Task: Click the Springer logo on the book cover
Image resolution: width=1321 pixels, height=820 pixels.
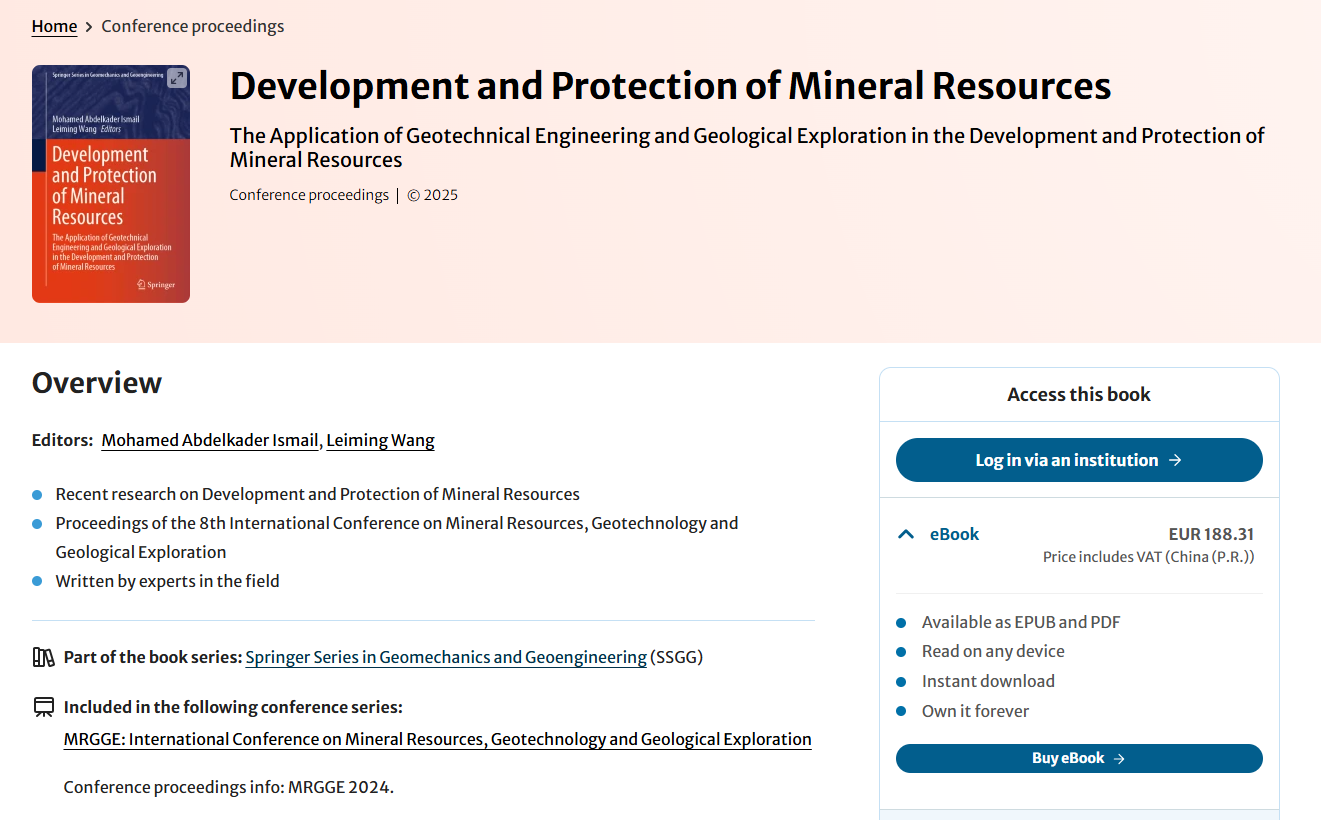Action: pos(155,285)
